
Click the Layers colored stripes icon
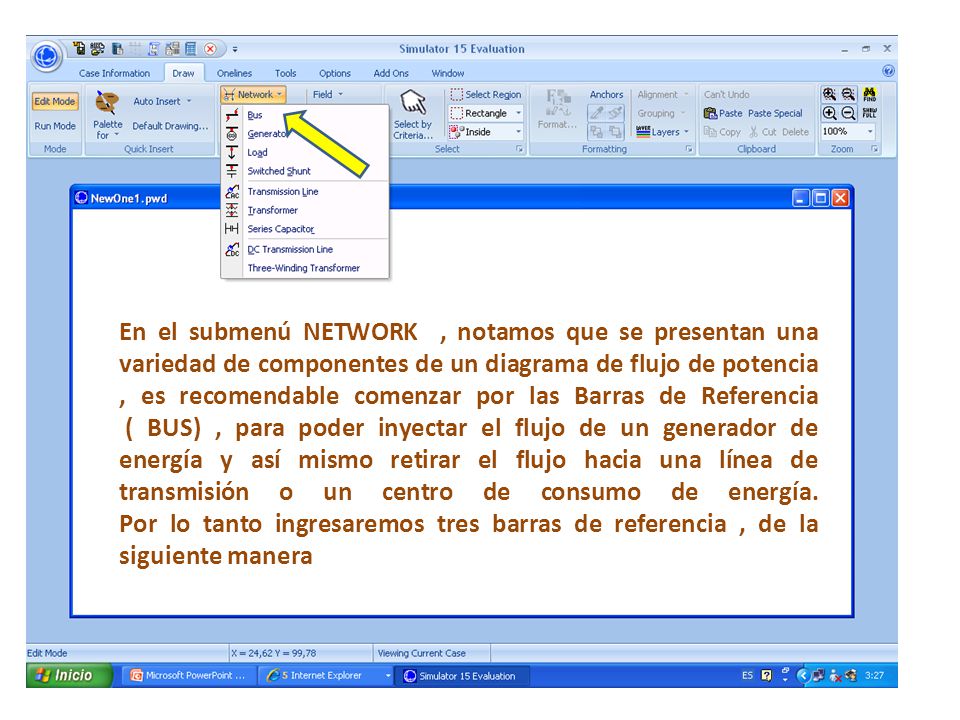(643, 132)
